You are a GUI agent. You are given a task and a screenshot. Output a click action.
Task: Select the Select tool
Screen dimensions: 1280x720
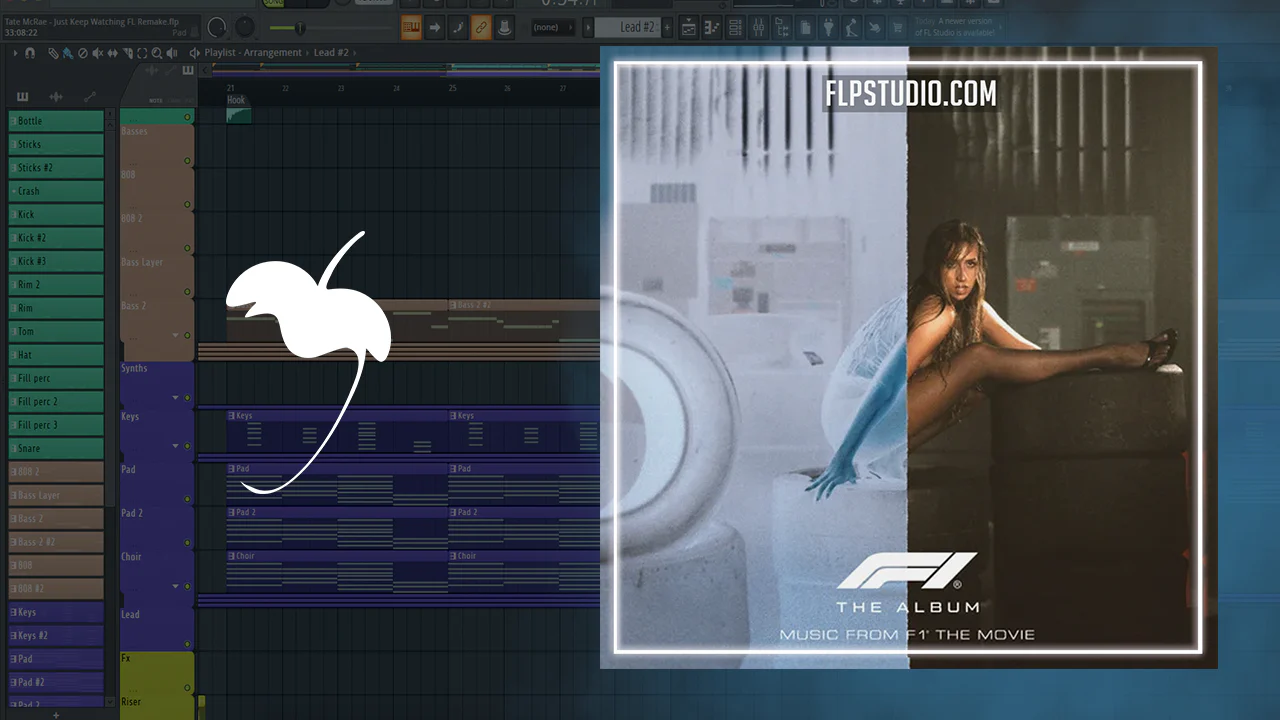click(142, 52)
